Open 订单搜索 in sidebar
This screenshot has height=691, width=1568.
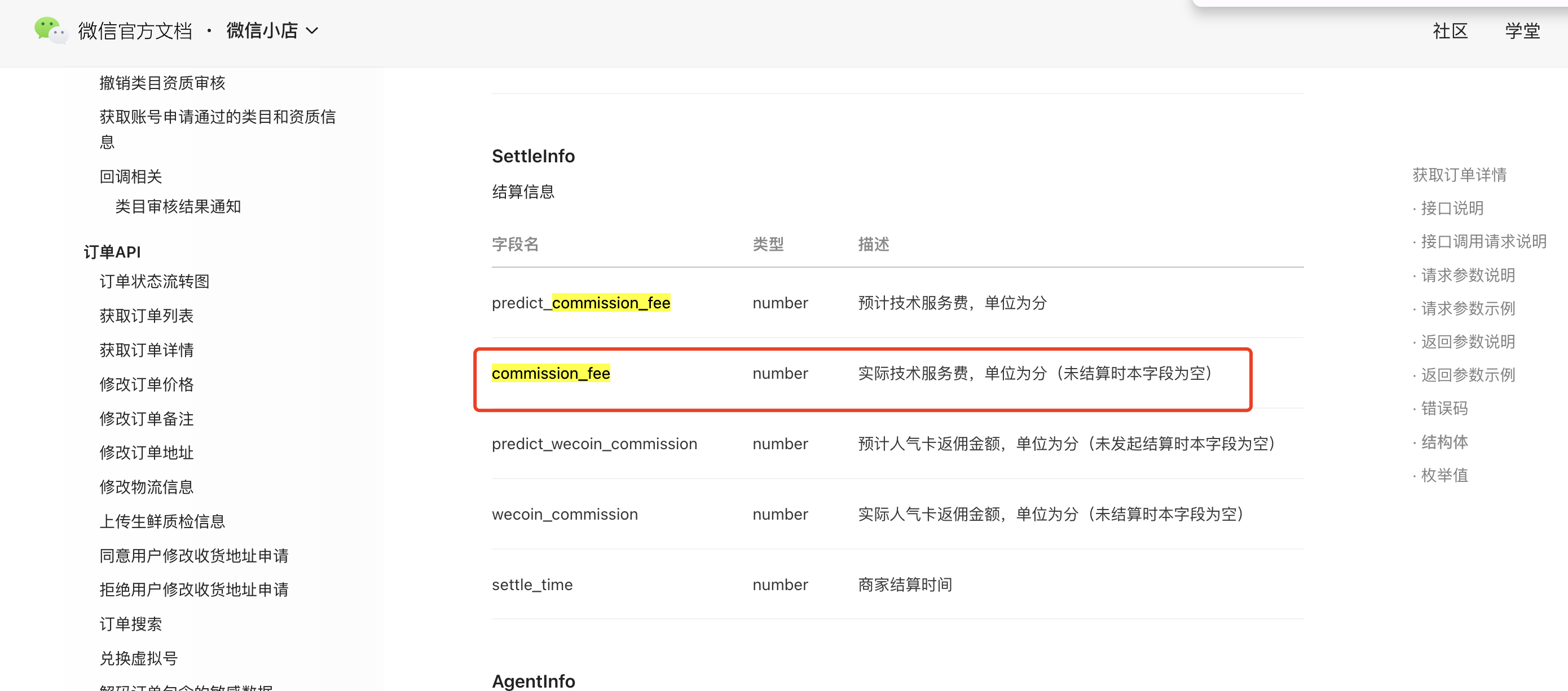(130, 623)
